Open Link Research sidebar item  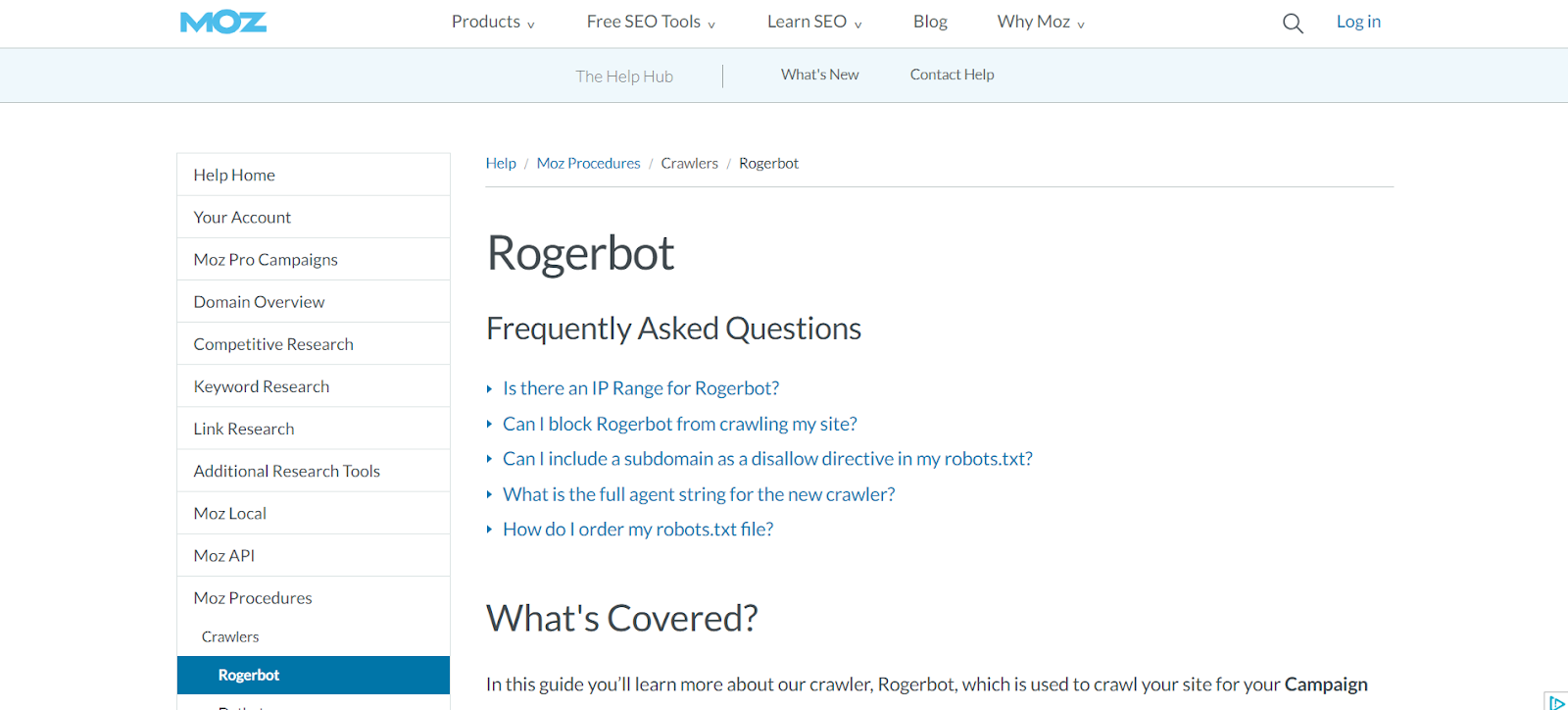(314, 428)
